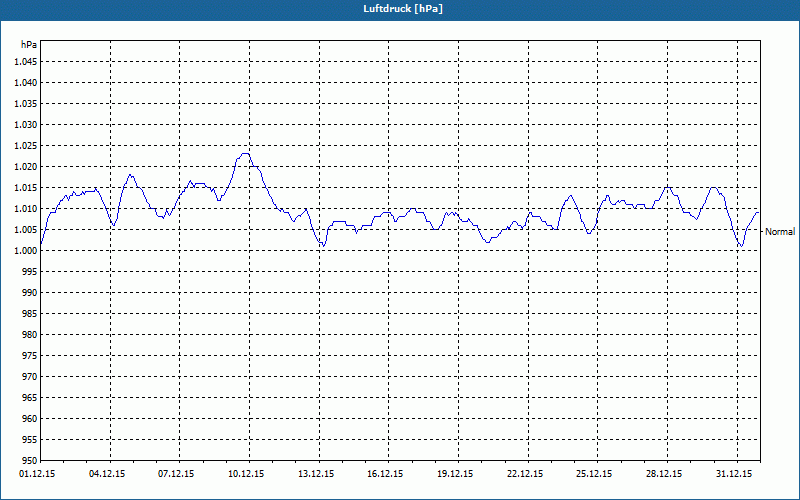Click the 13.12.15 x-axis date
Viewport: 800px width, 500px height.
tap(316, 474)
